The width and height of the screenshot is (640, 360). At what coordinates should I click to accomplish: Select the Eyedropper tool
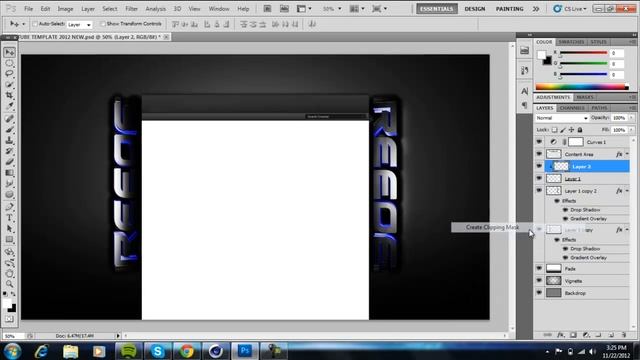point(9,106)
